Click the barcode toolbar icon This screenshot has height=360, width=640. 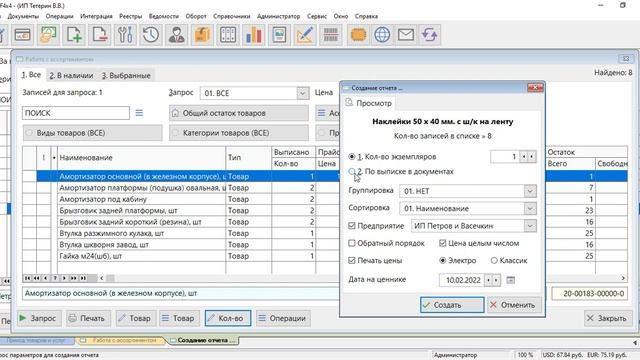tap(331, 35)
